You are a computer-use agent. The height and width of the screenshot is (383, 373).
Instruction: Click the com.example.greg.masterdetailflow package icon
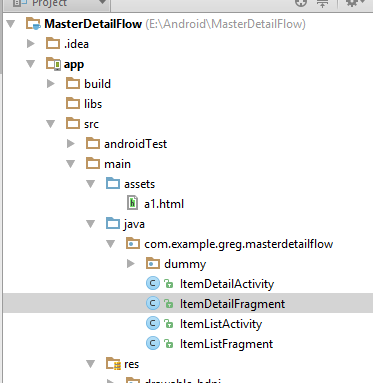(133, 244)
